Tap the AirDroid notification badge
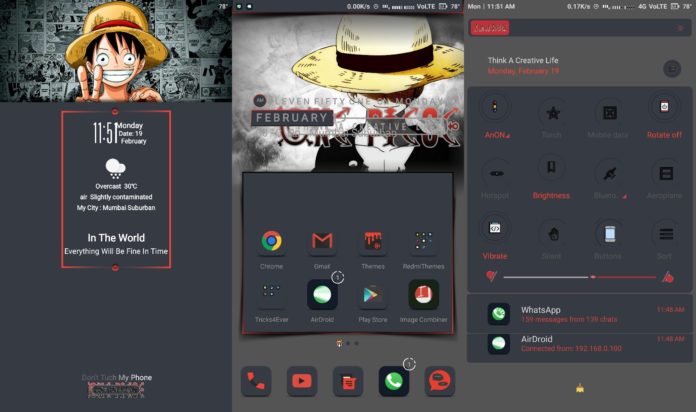The width and height of the screenshot is (696, 412). point(337,277)
